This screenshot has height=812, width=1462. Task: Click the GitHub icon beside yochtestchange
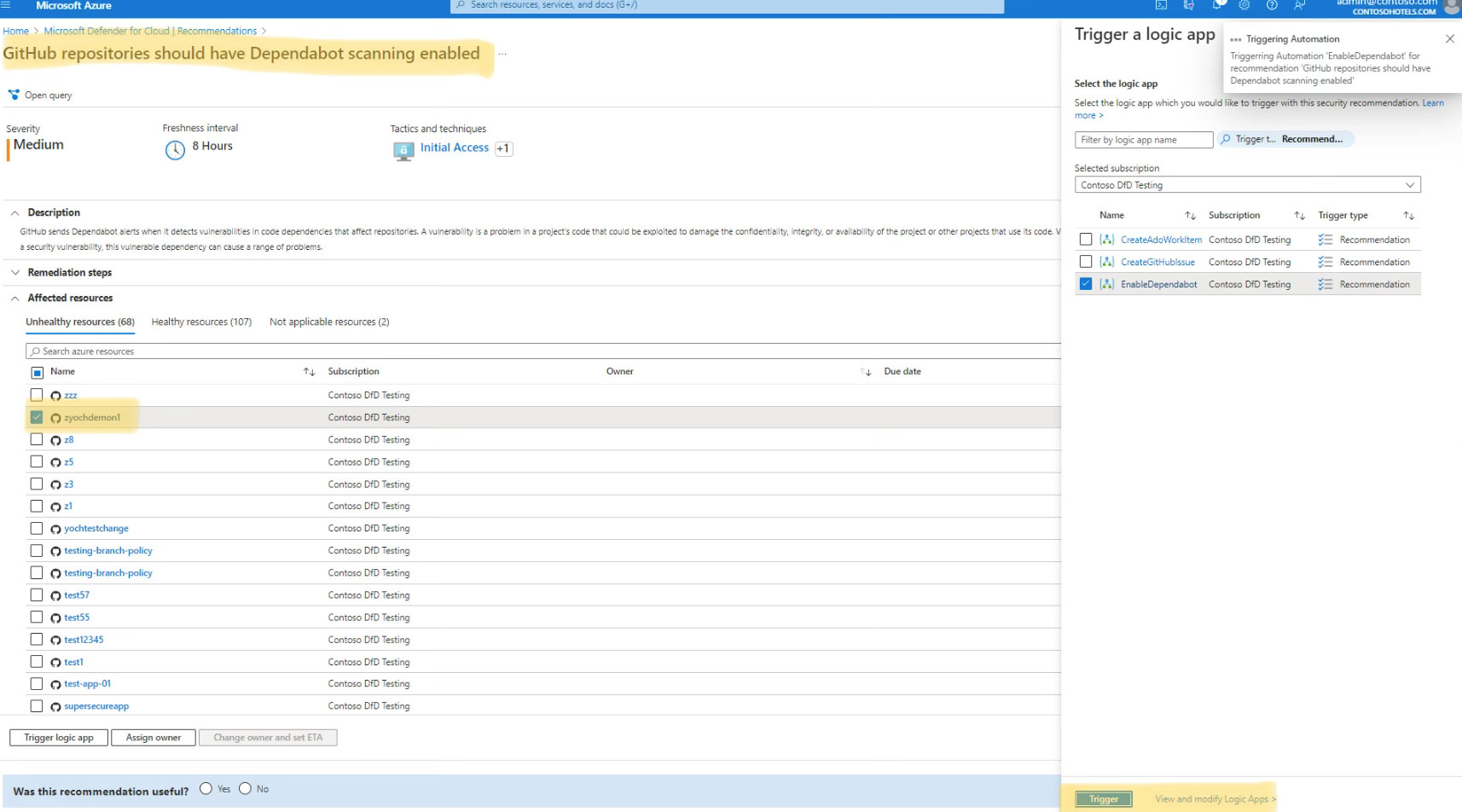55,529
